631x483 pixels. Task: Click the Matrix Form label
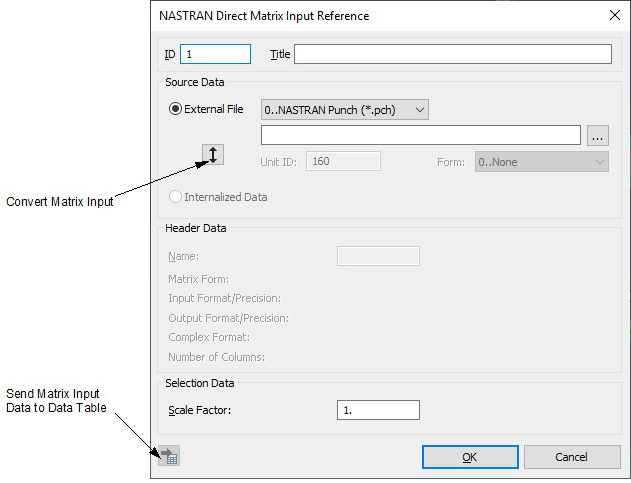click(x=198, y=279)
